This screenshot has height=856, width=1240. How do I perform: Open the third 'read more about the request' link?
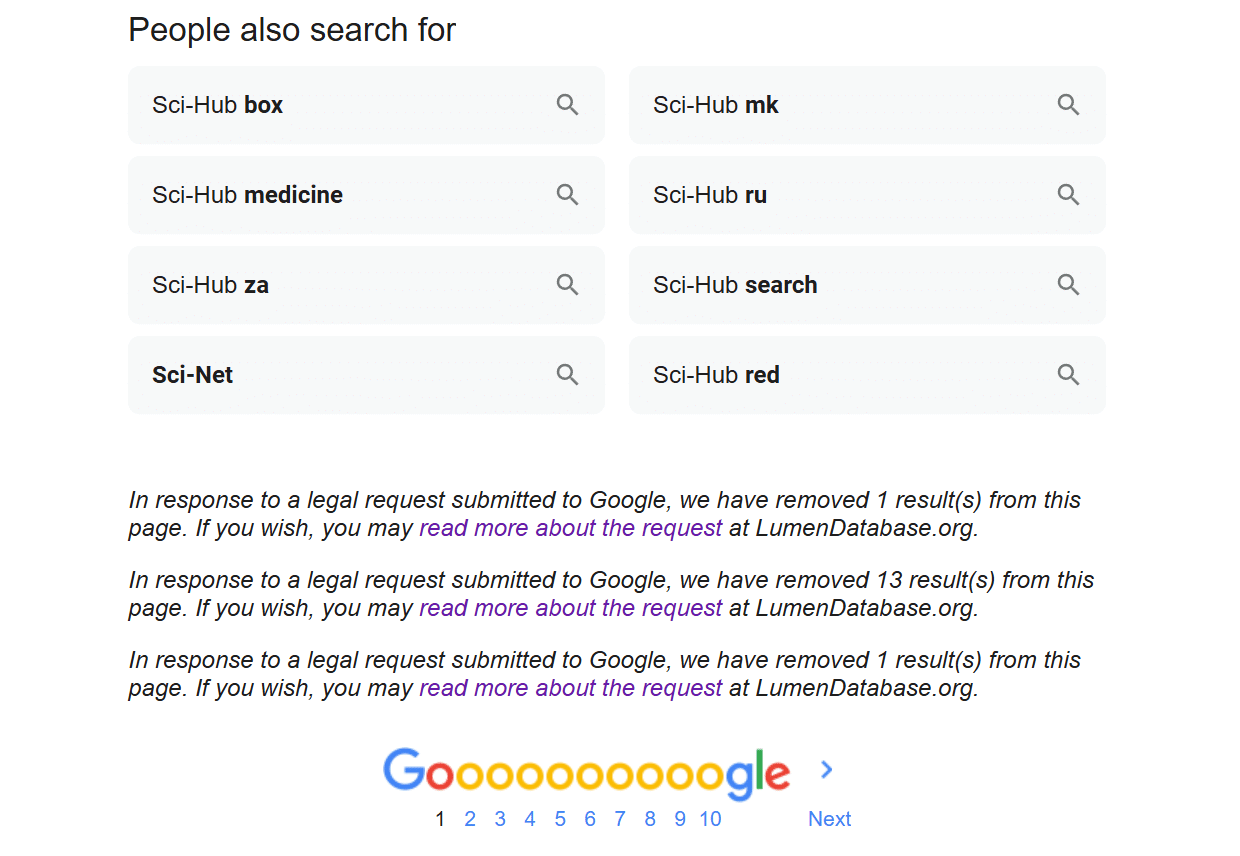570,688
